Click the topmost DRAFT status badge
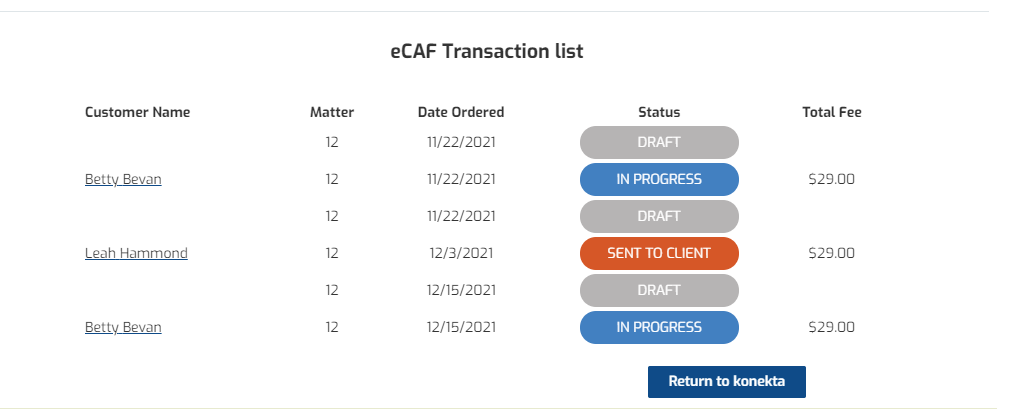 [659, 143]
